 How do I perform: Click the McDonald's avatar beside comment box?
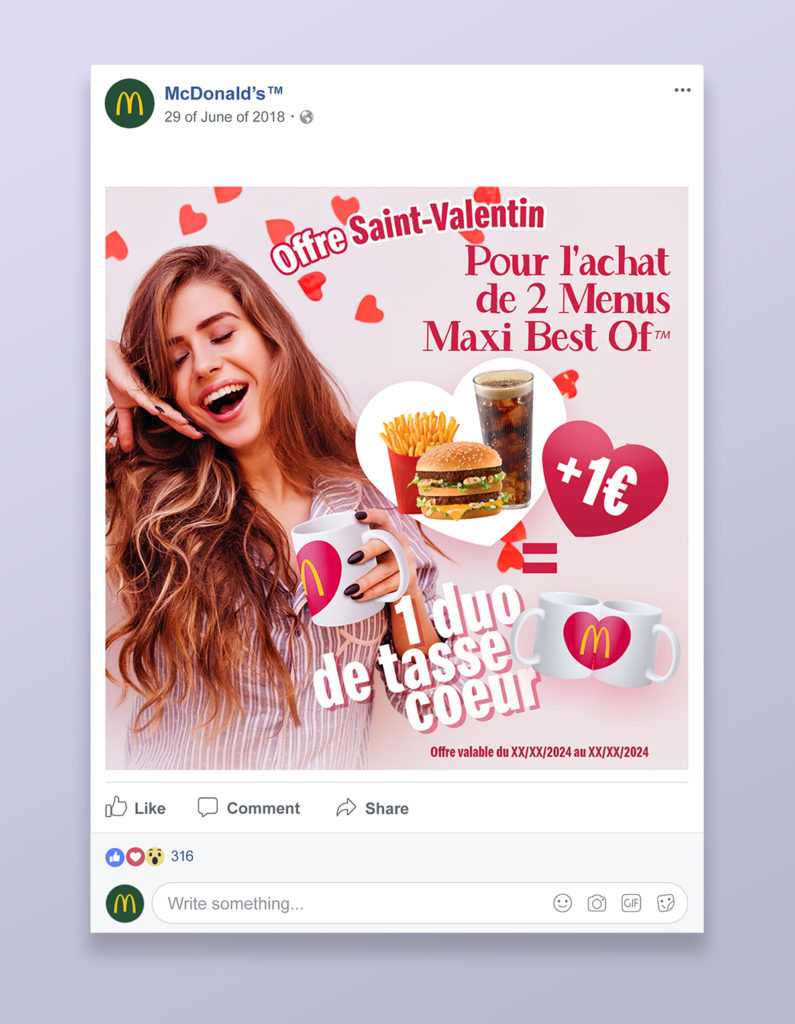coord(125,903)
